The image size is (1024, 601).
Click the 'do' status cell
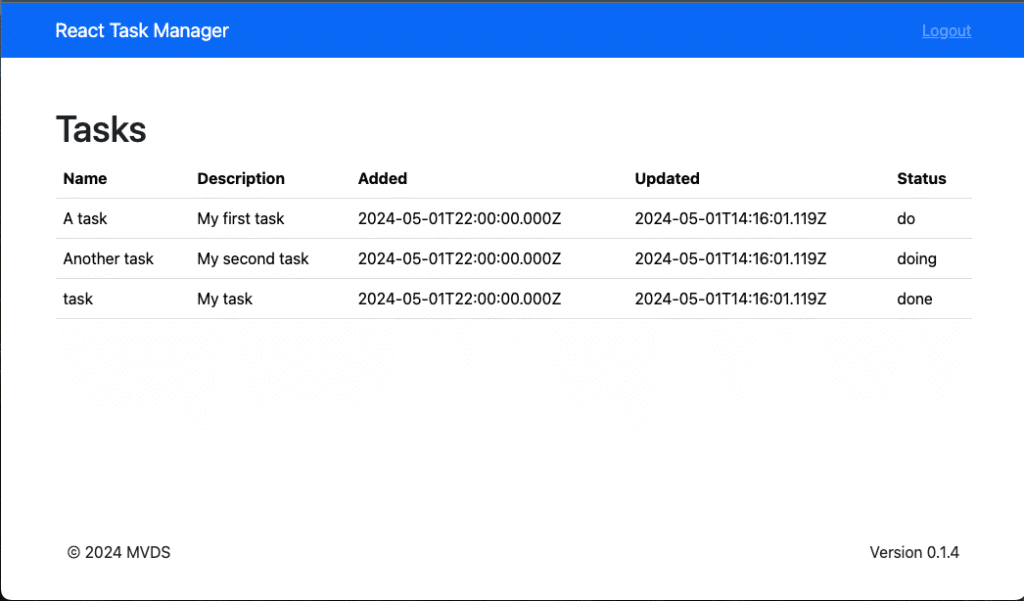(906, 219)
